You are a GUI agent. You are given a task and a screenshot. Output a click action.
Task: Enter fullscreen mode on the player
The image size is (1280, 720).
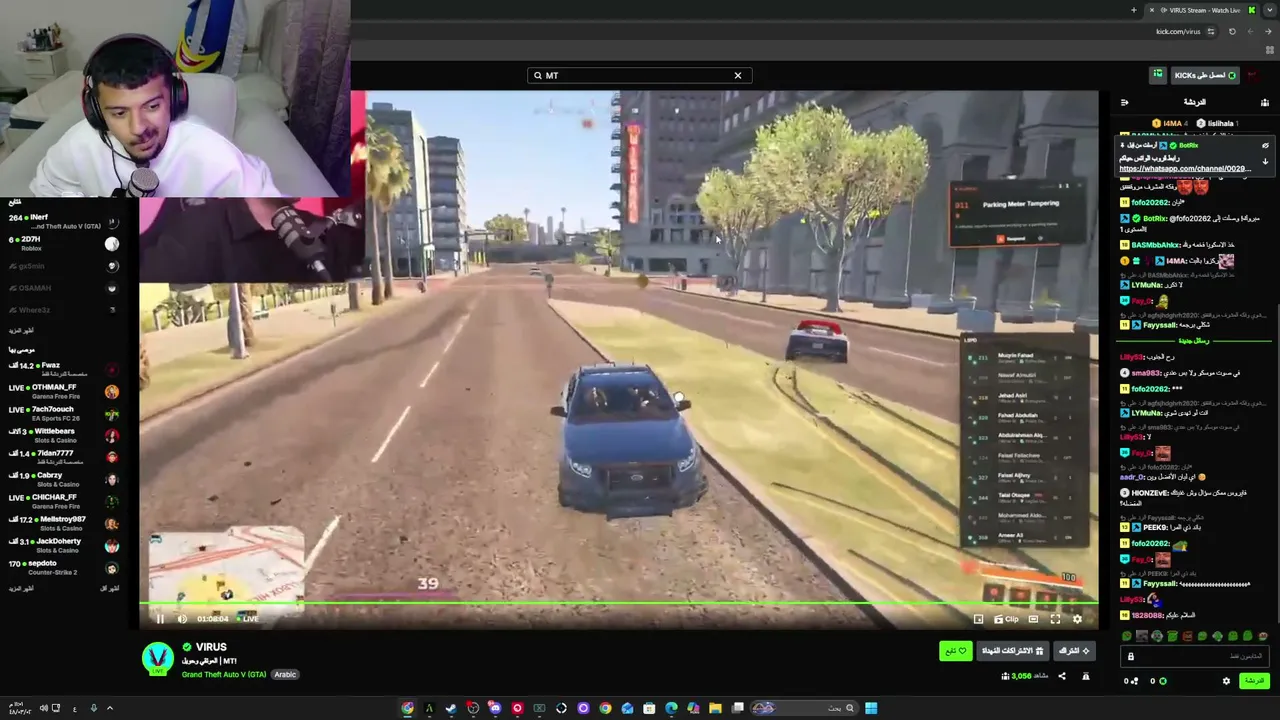coord(1055,619)
